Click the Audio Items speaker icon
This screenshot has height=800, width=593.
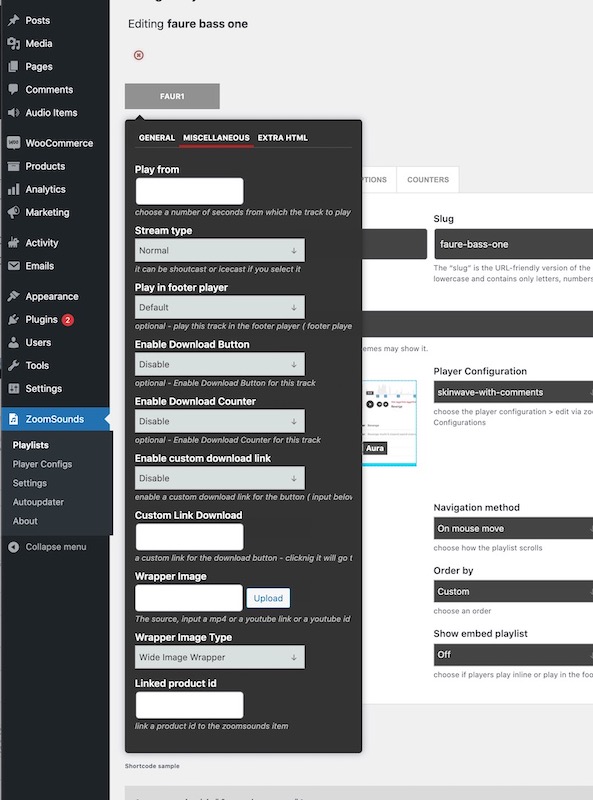14,112
